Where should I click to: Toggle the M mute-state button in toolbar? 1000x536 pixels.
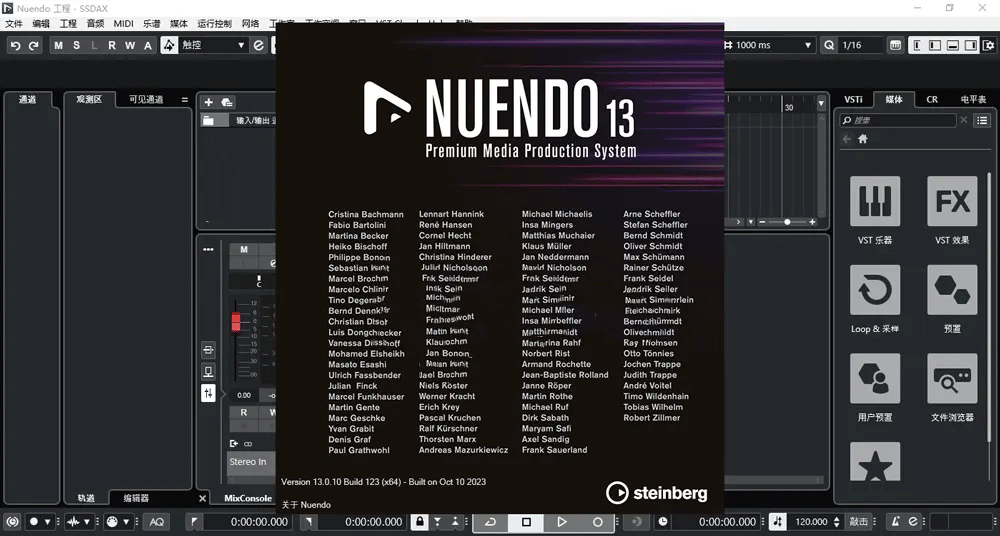(x=59, y=45)
